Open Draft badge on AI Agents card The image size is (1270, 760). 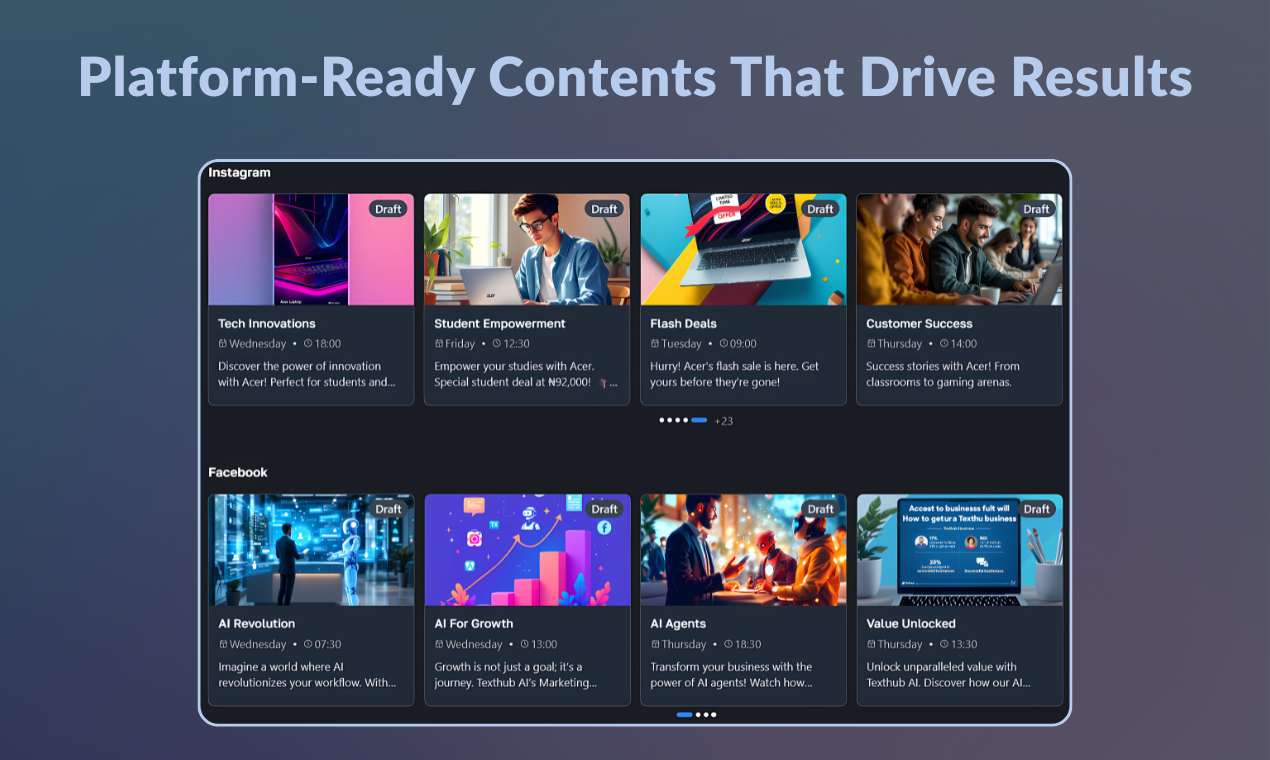[x=820, y=509]
